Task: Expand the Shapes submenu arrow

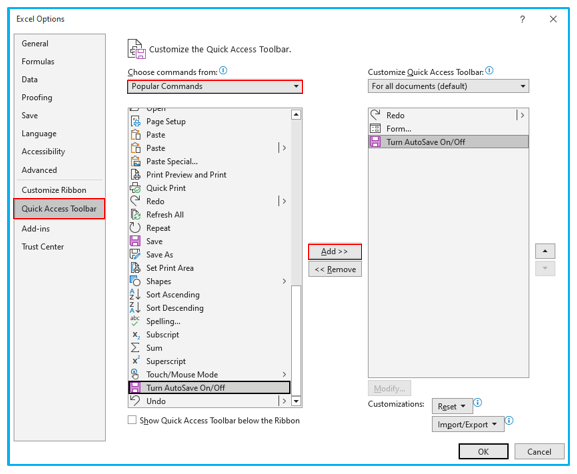Action: coord(284,281)
